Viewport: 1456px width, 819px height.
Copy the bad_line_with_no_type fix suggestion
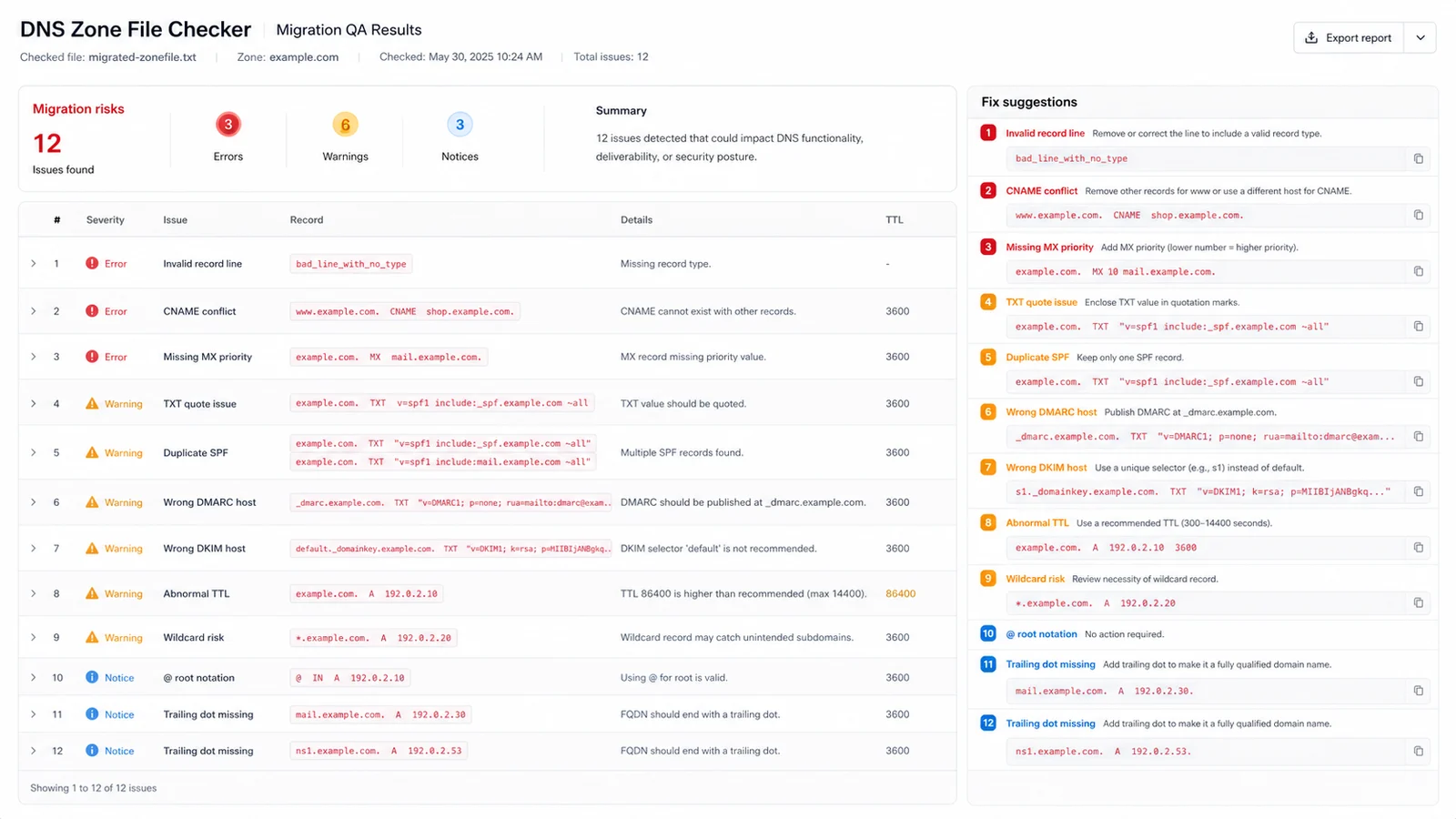1418,158
